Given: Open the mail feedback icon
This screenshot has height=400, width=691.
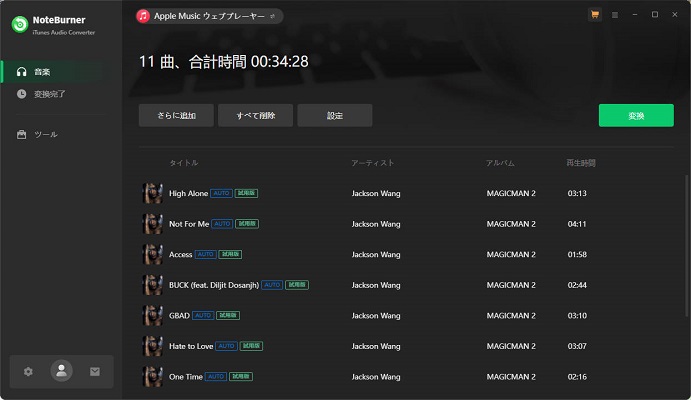Looking at the screenshot, I should 95,372.
